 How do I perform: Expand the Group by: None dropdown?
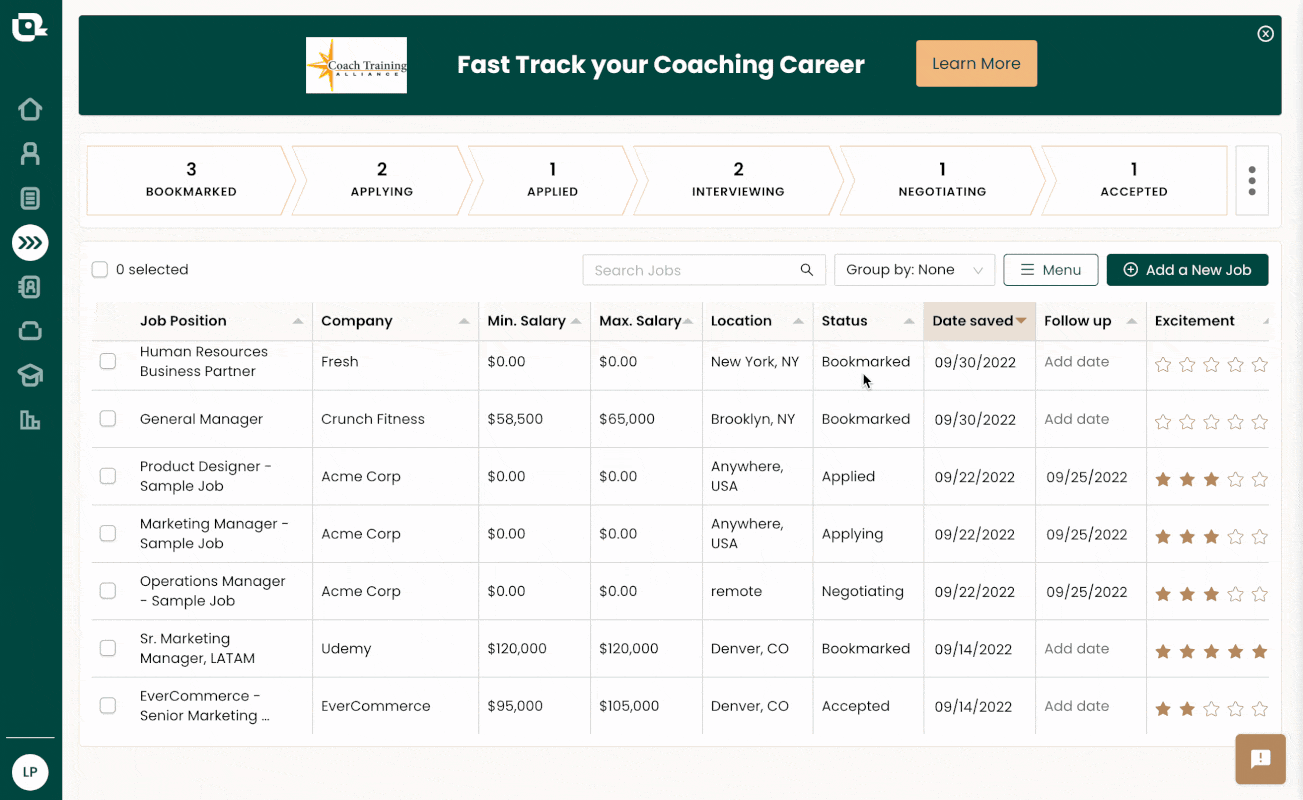pyautogui.click(x=914, y=270)
